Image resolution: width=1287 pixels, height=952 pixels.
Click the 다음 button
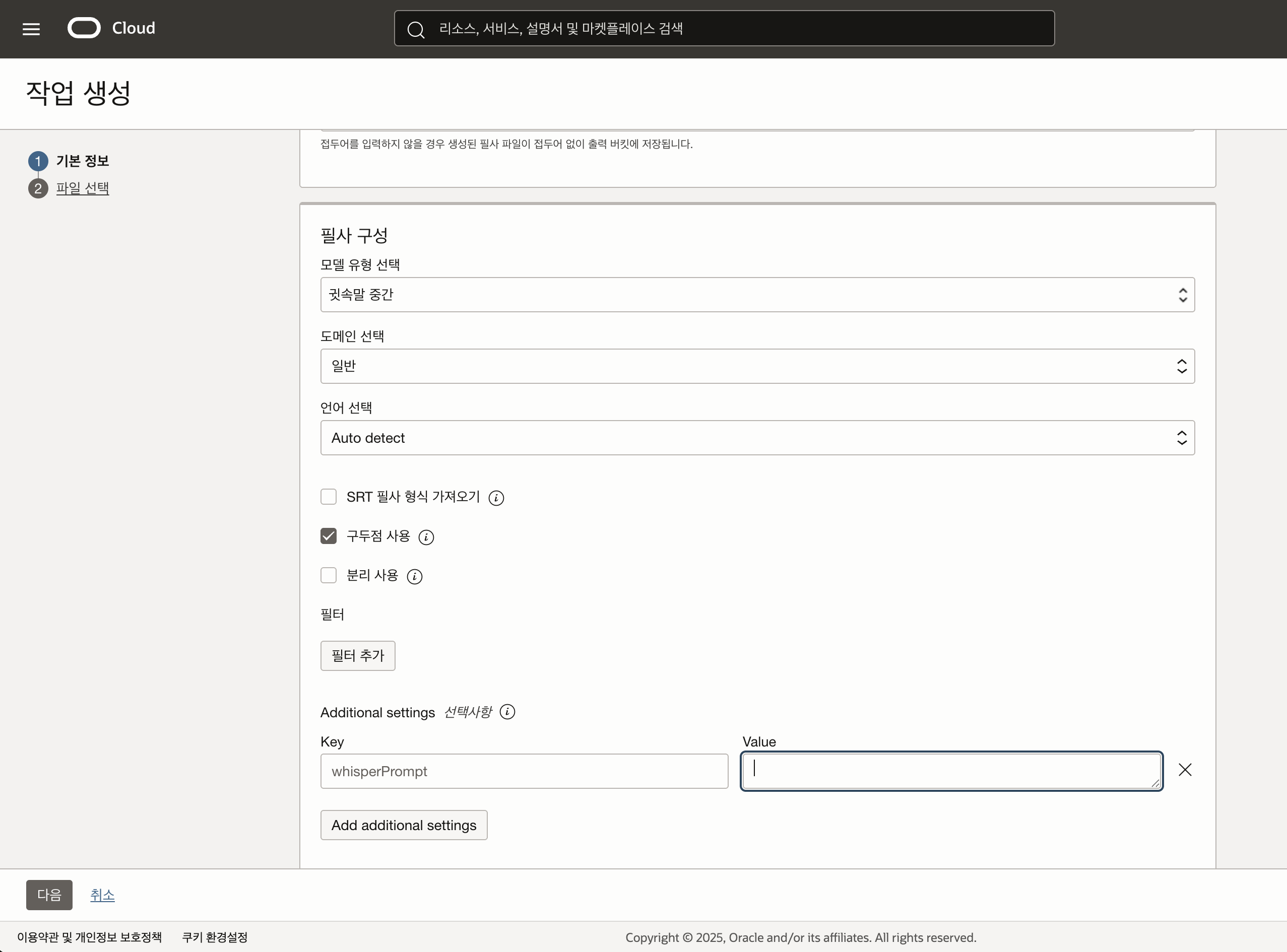coord(49,895)
